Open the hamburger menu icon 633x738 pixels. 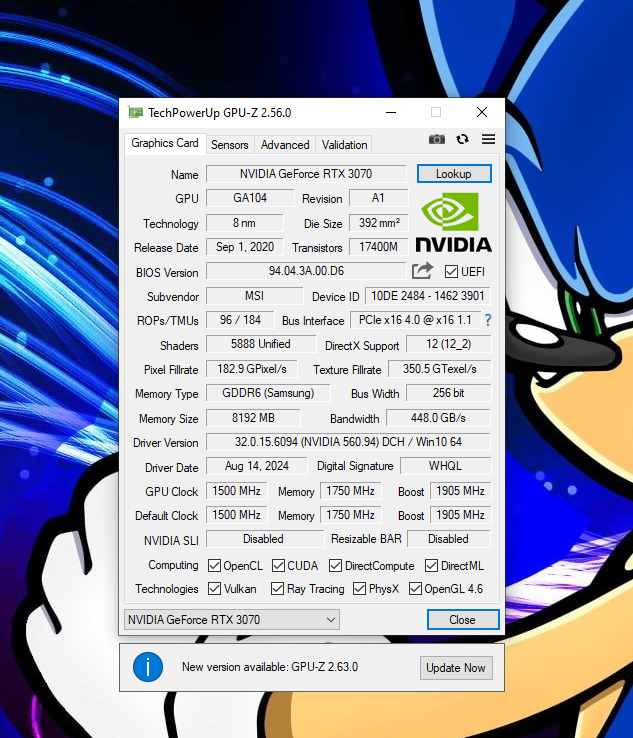[x=488, y=139]
